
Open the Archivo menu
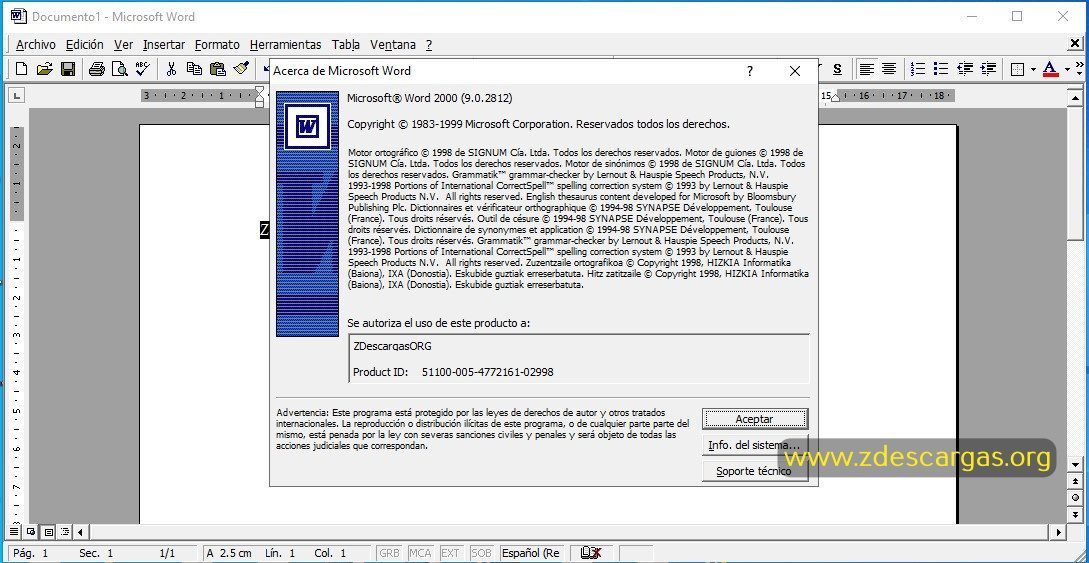coord(35,44)
